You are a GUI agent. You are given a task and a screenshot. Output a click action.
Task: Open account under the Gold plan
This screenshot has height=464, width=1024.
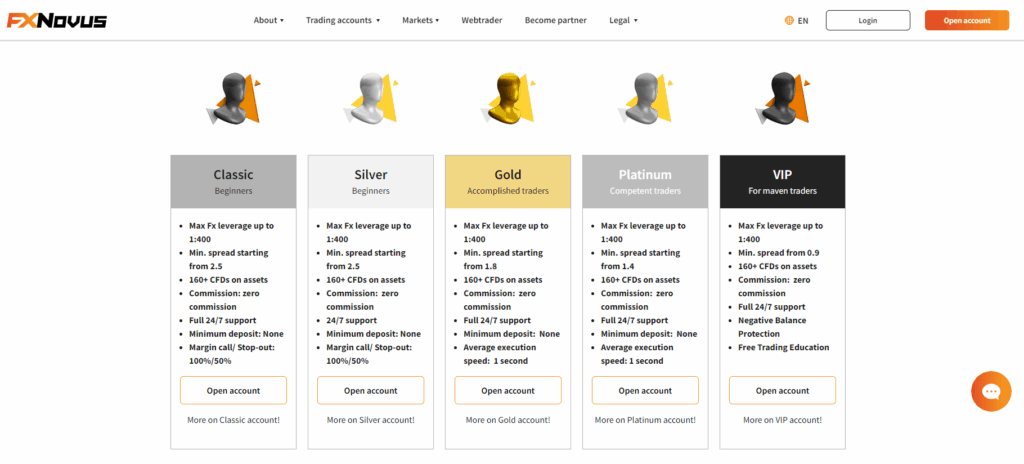[508, 390]
